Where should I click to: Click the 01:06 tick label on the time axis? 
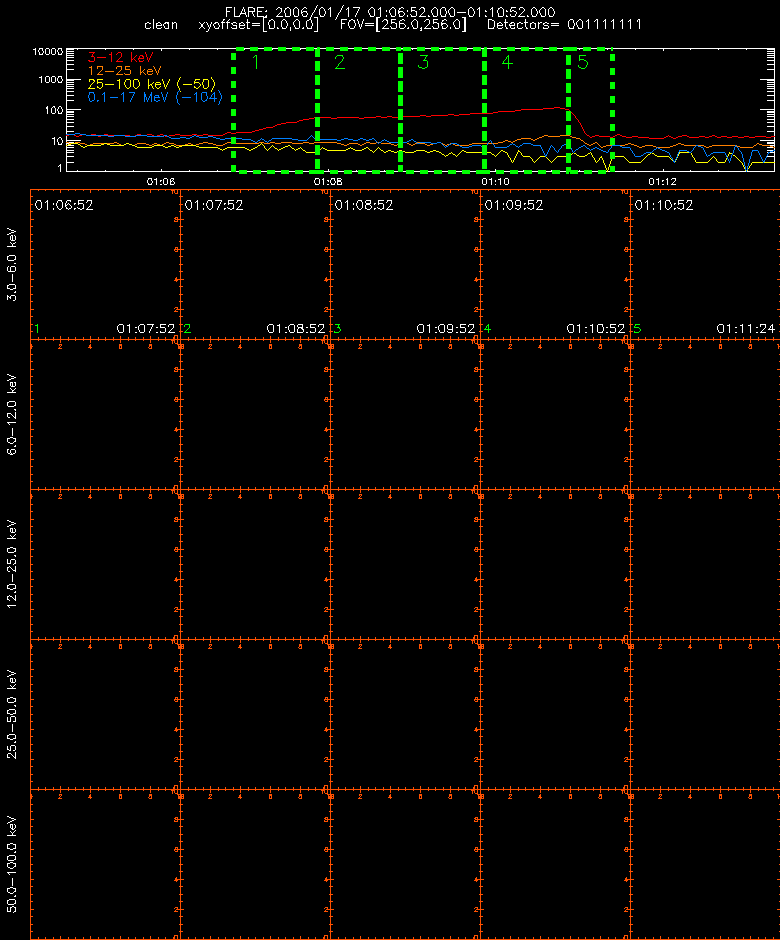(x=161, y=181)
